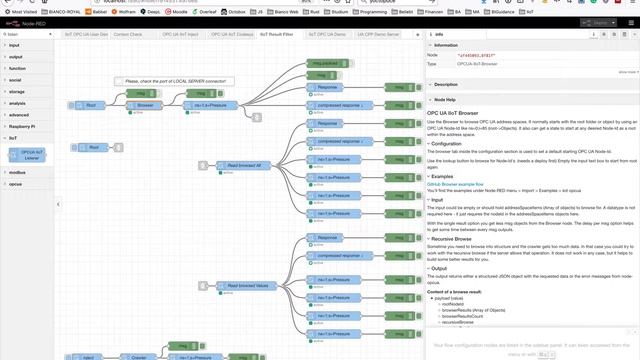Expand the output palette category
This screenshot has width=640, height=360.
[x=27, y=57]
